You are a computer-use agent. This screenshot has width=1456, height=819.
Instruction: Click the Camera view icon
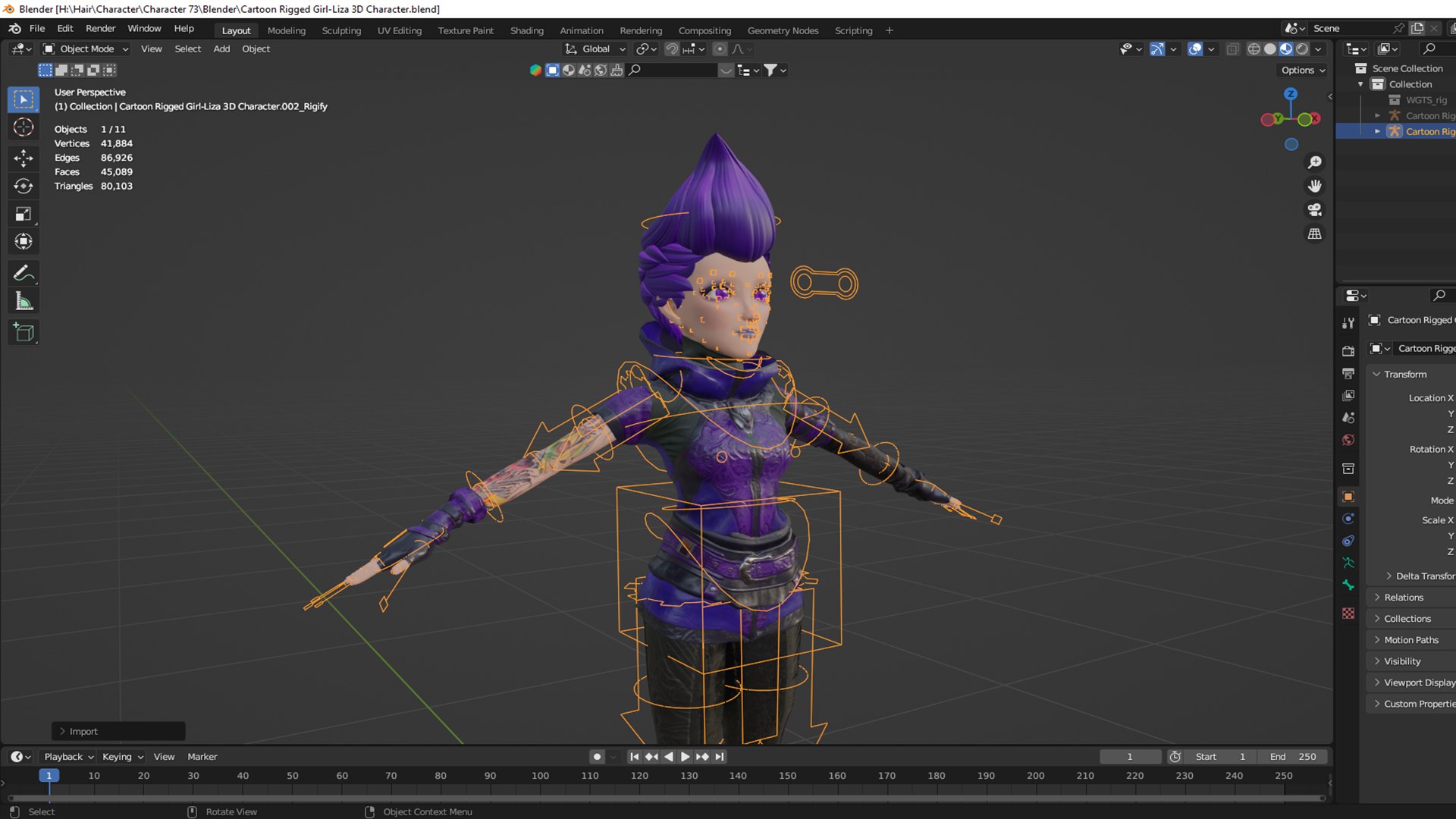tap(1314, 210)
